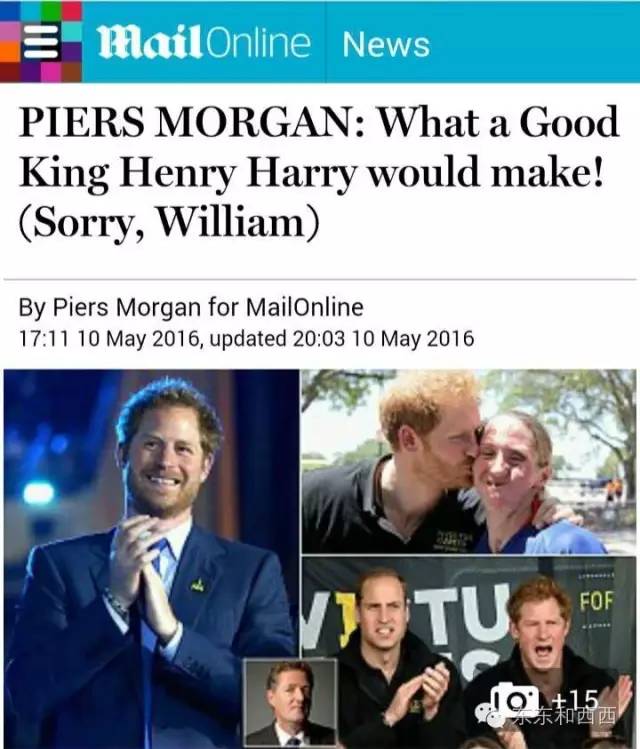
Task: Tap the green pin on the blue suit lapel
Action: [x=197, y=585]
